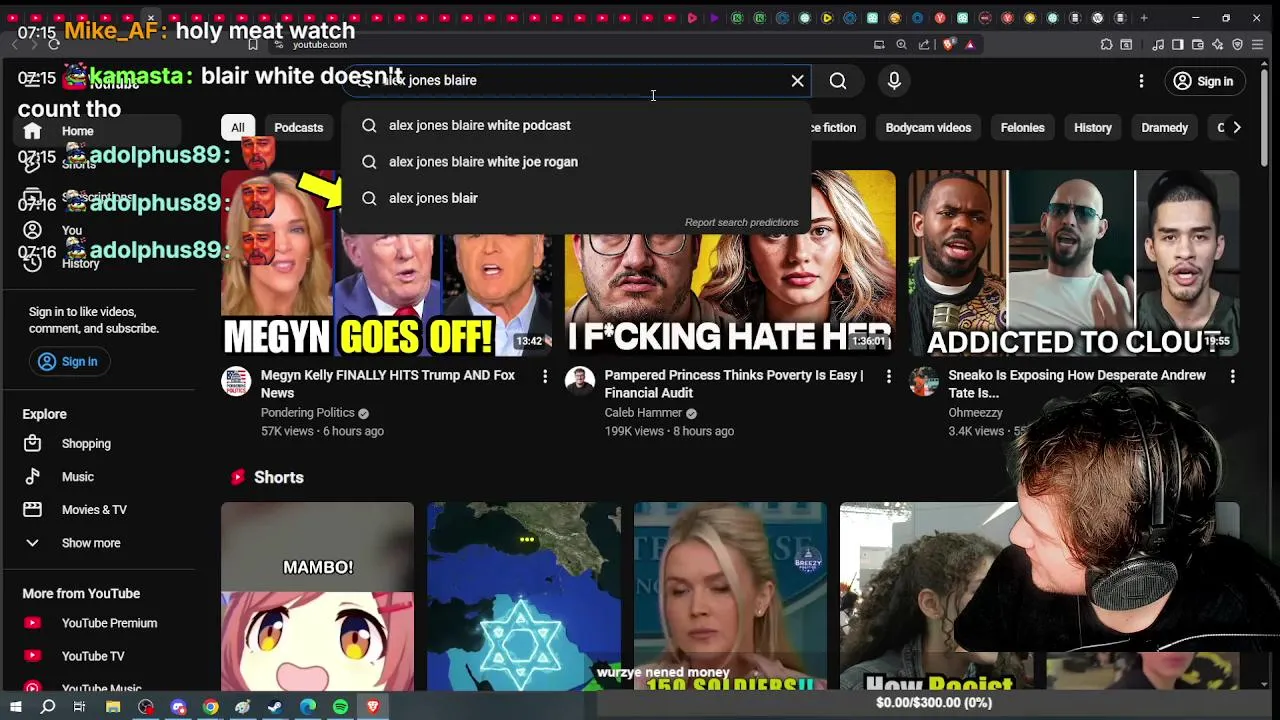Click Ohmeezzy channel avatar

923,381
